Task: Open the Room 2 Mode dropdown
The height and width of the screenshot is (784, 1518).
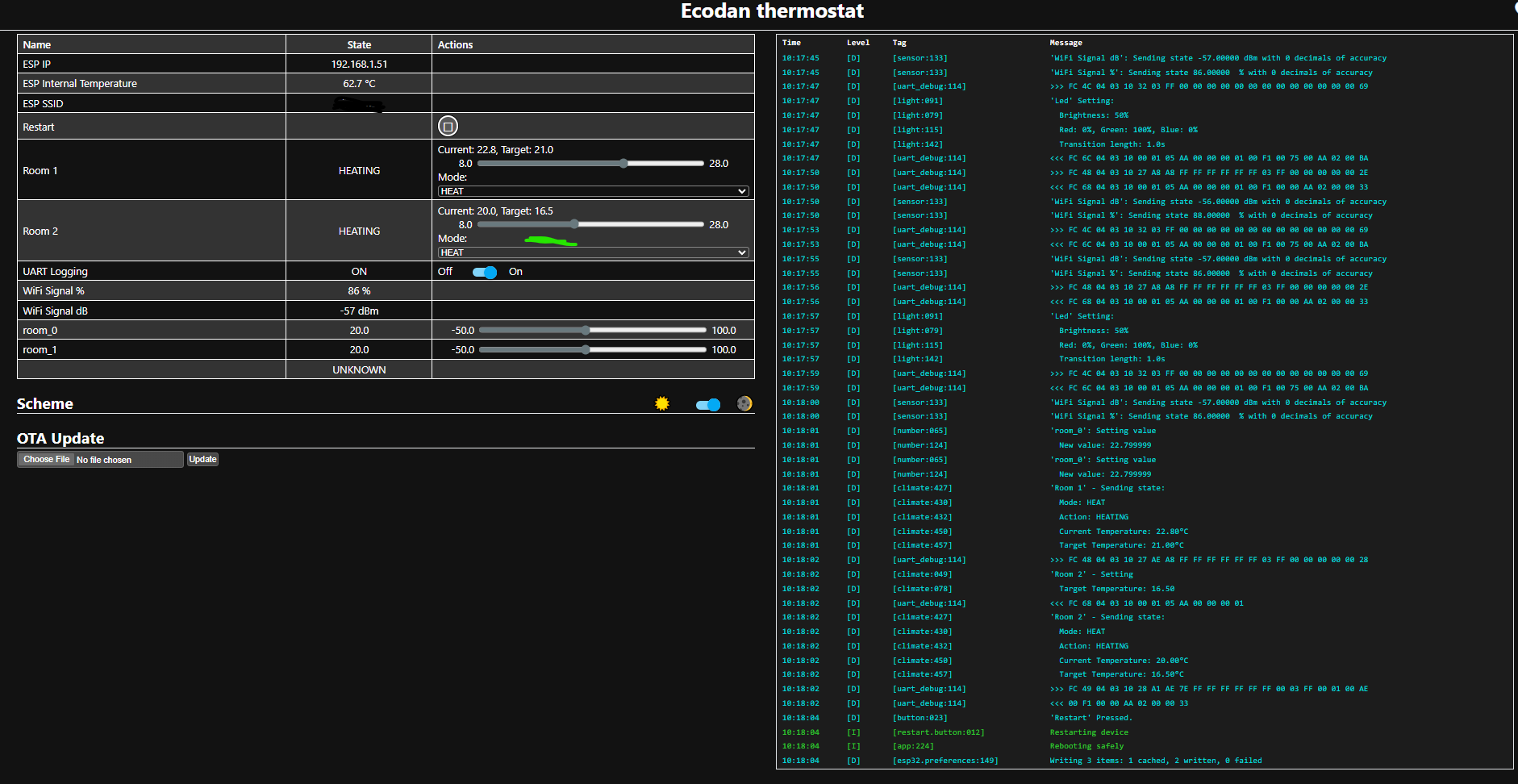Action: point(593,252)
